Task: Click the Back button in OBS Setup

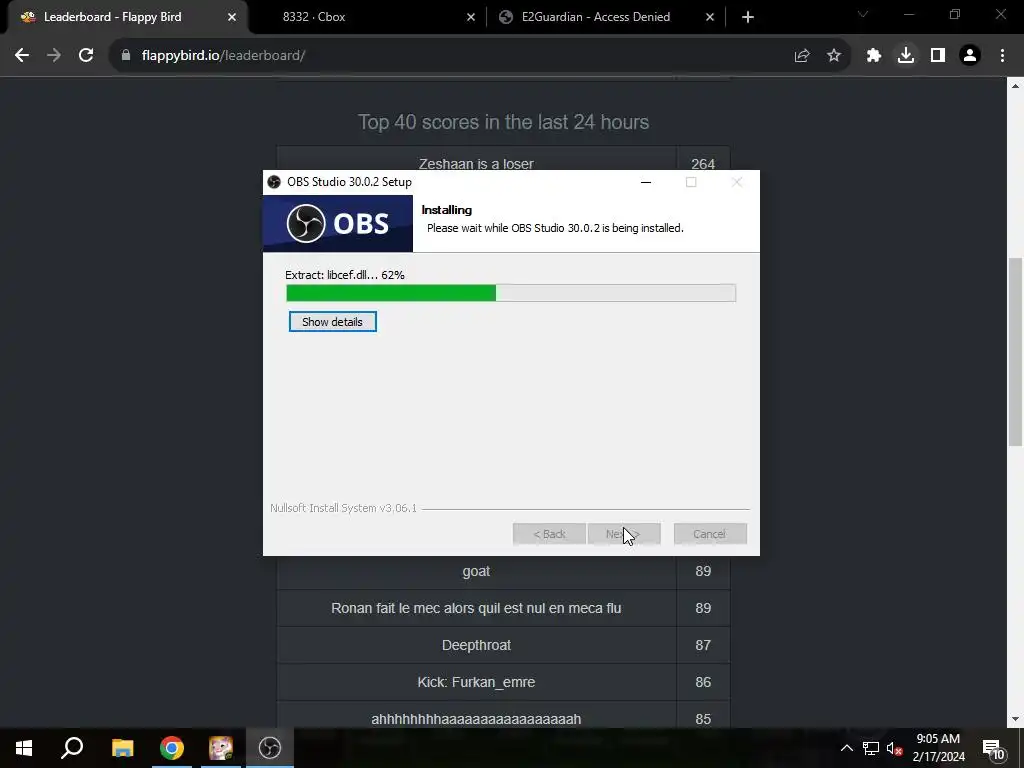Action: click(x=549, y=534)
